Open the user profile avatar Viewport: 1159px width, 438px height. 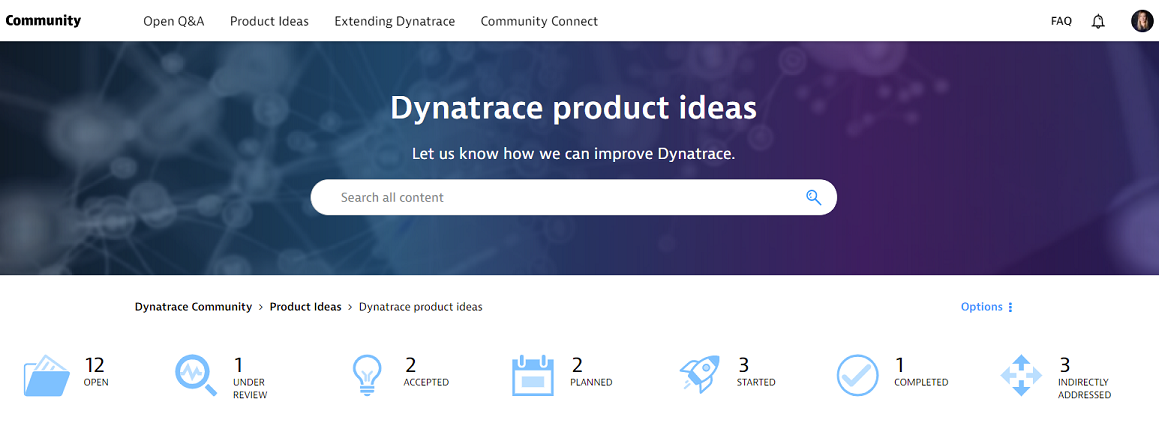click(1142, 21)
